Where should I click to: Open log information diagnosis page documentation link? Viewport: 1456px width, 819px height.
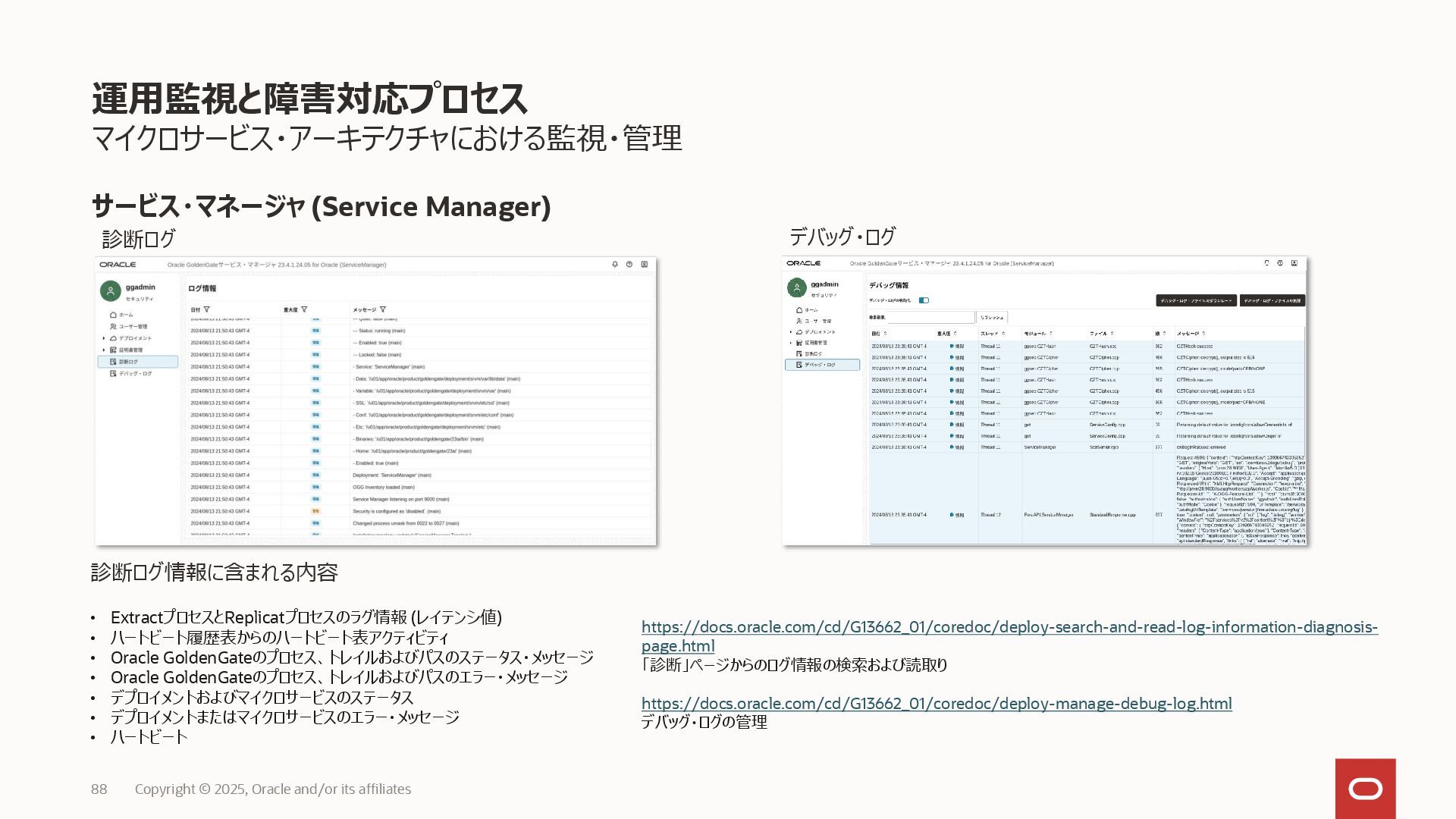[x=1009, y=628]
